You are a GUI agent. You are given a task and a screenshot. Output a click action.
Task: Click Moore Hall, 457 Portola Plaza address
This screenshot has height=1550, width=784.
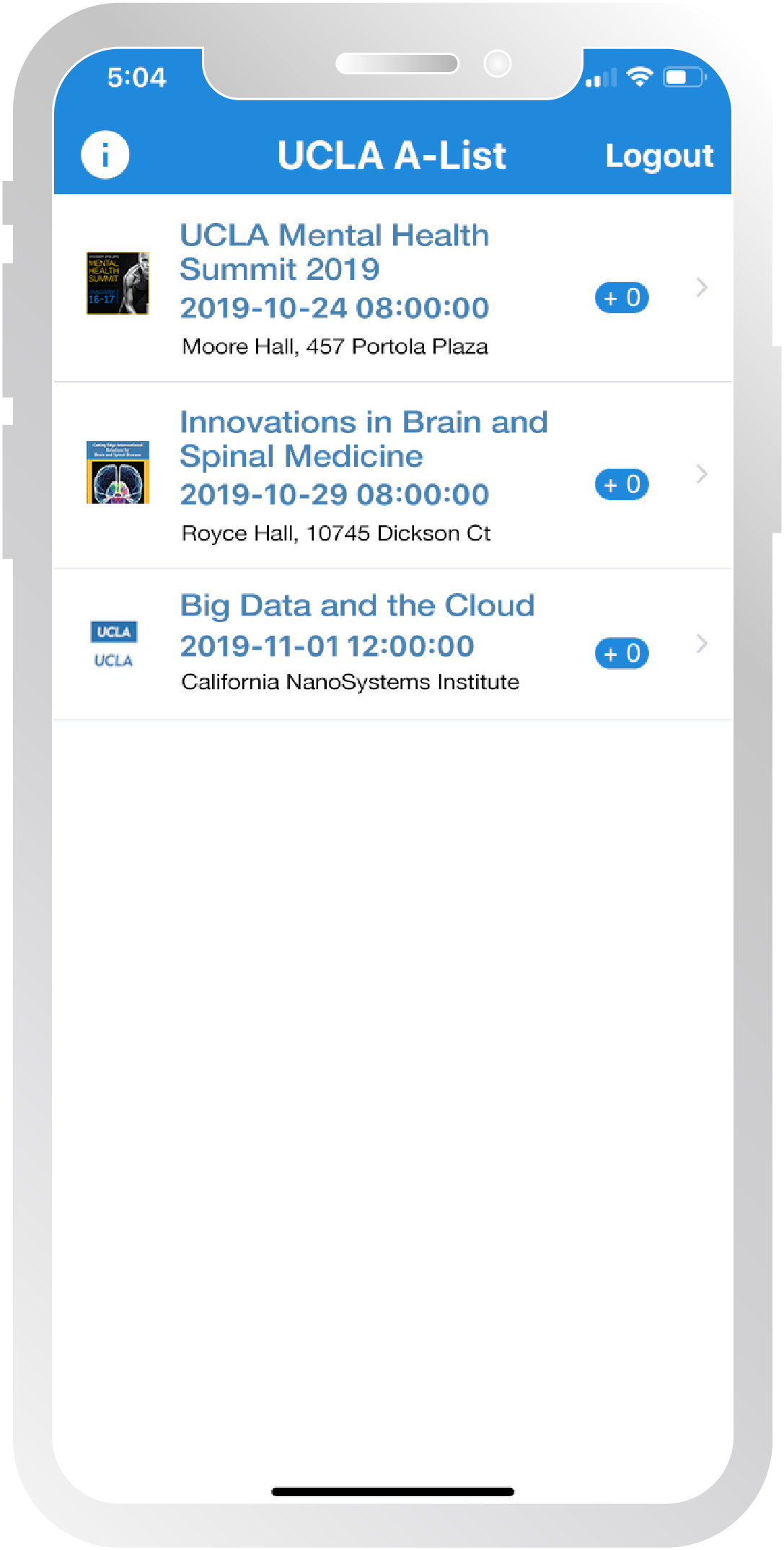(335, 346)
